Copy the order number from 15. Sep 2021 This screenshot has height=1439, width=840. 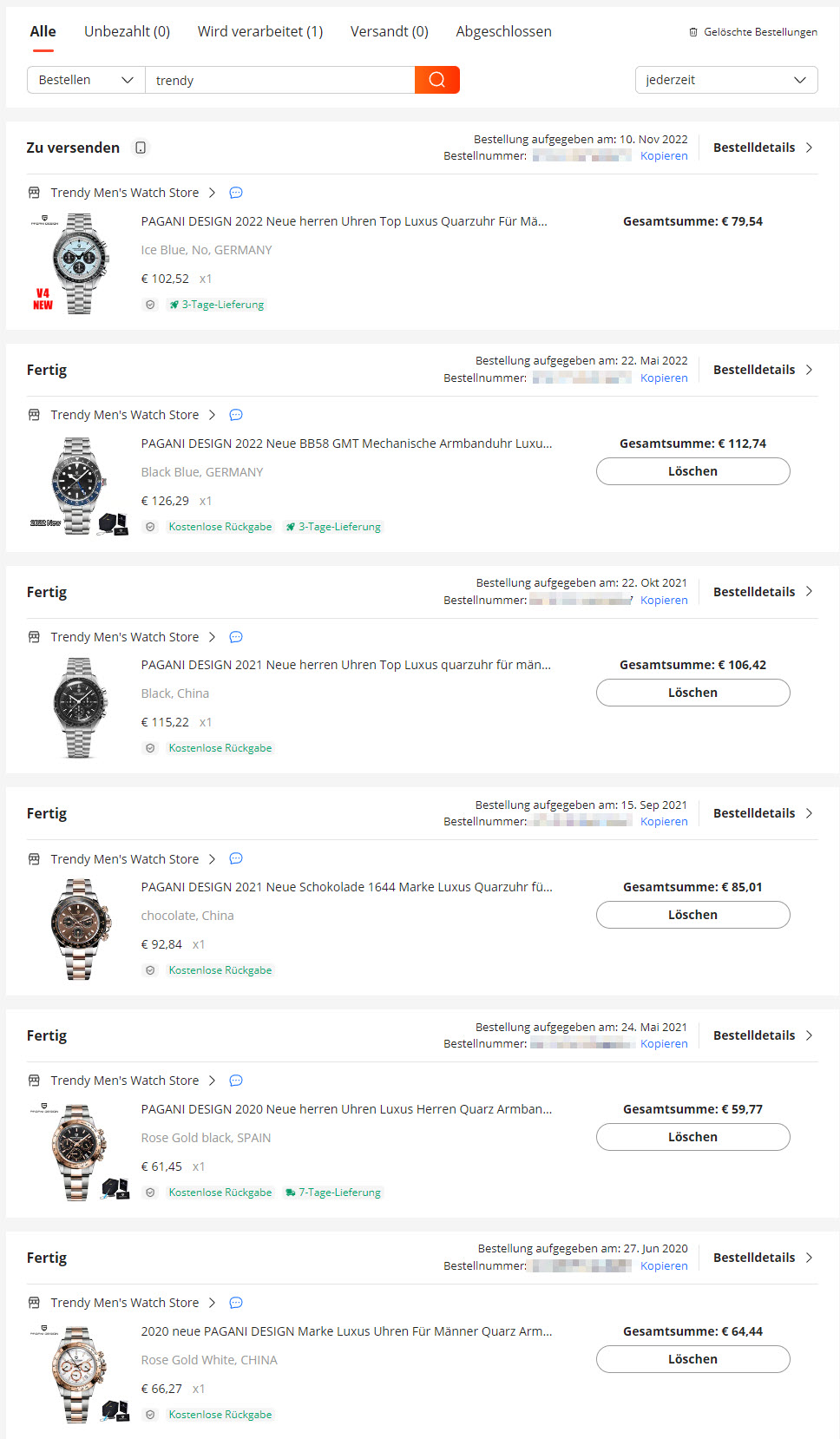click(664, 822)
